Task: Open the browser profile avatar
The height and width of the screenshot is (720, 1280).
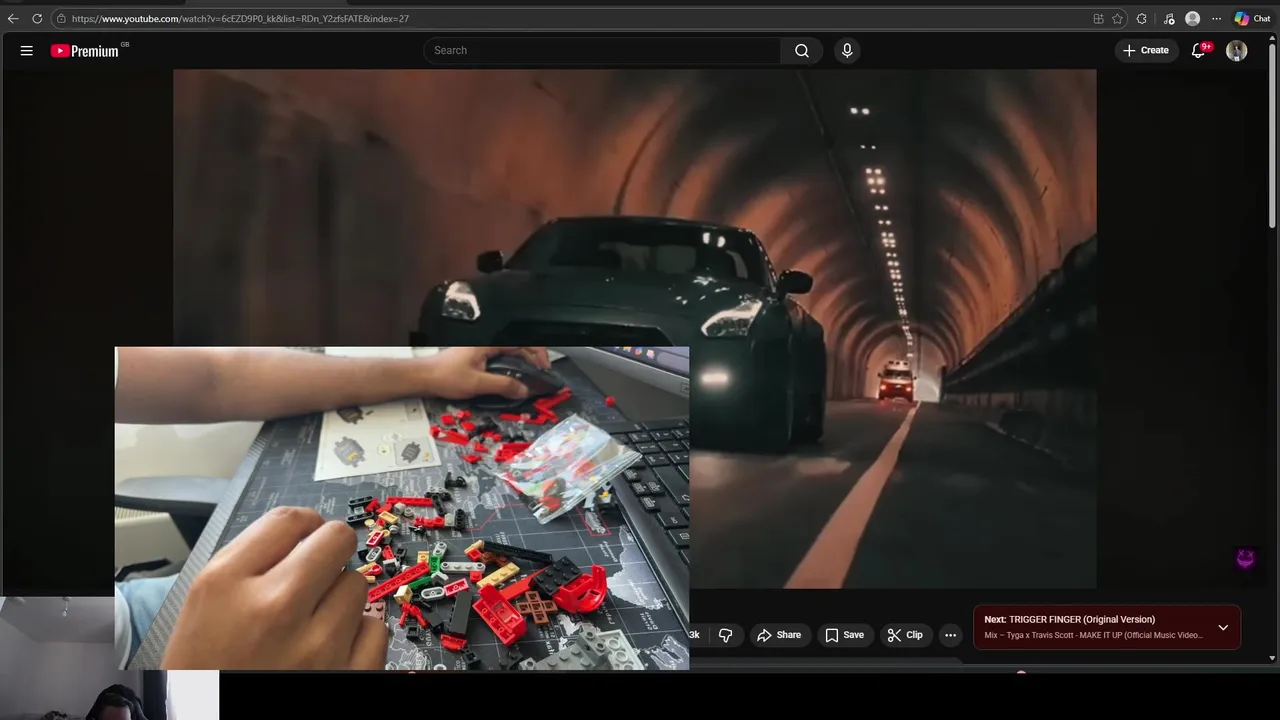Action: (x=1192, y=18)
